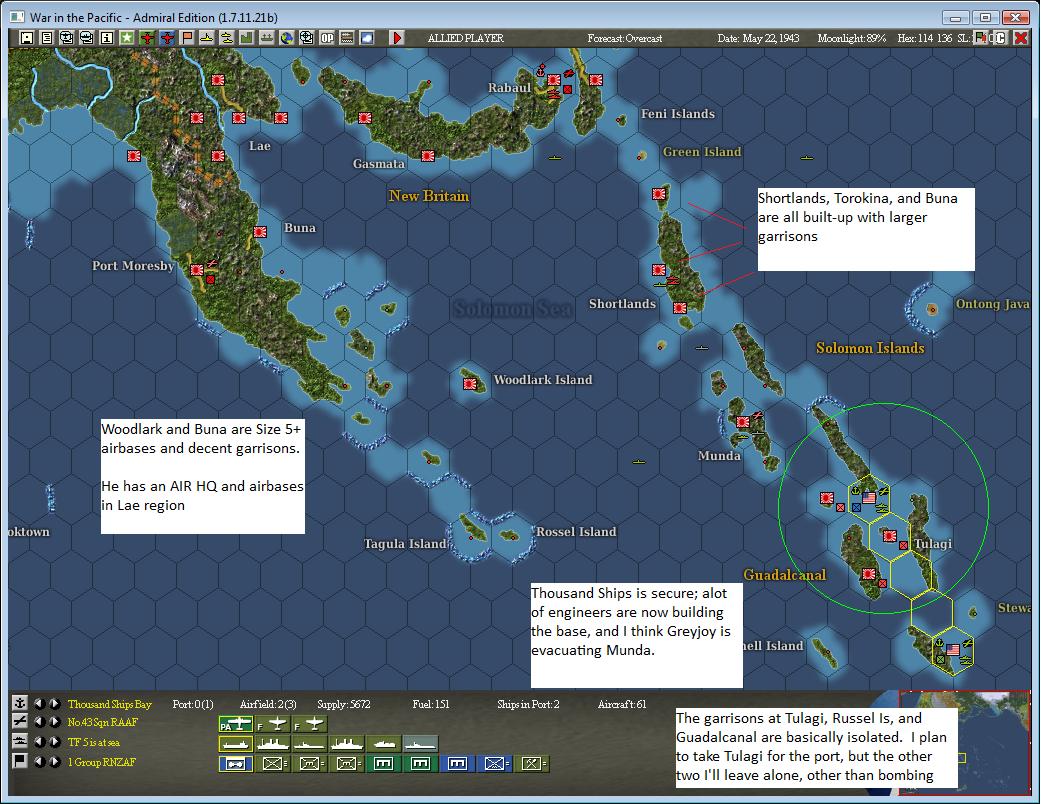This screenshot has width=1041, height=804.
Task: Click the crosshair globe toolbar icon
Action: pos(306,38)
